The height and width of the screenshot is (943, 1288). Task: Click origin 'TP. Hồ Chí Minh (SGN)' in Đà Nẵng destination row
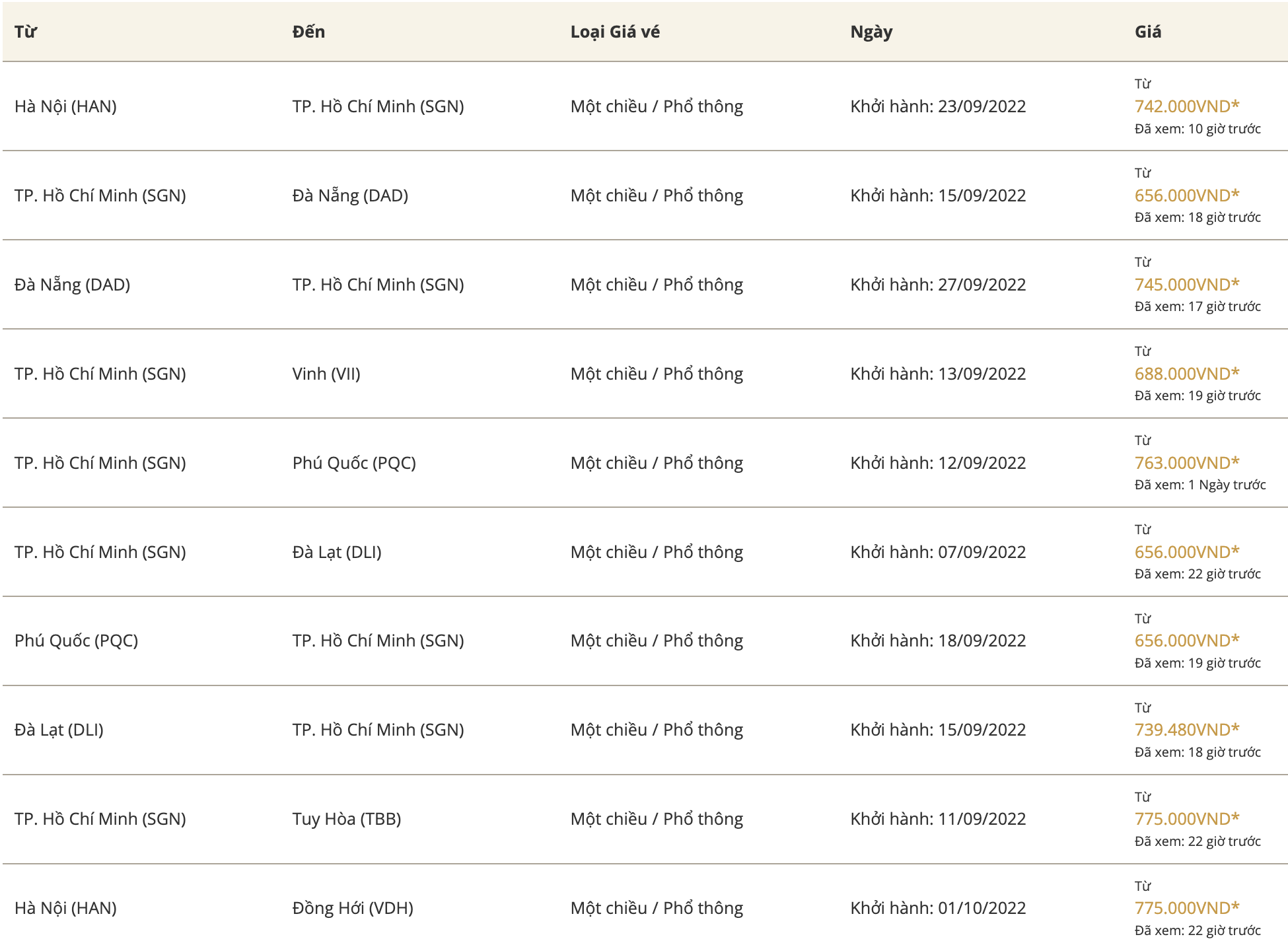(100, 195)
